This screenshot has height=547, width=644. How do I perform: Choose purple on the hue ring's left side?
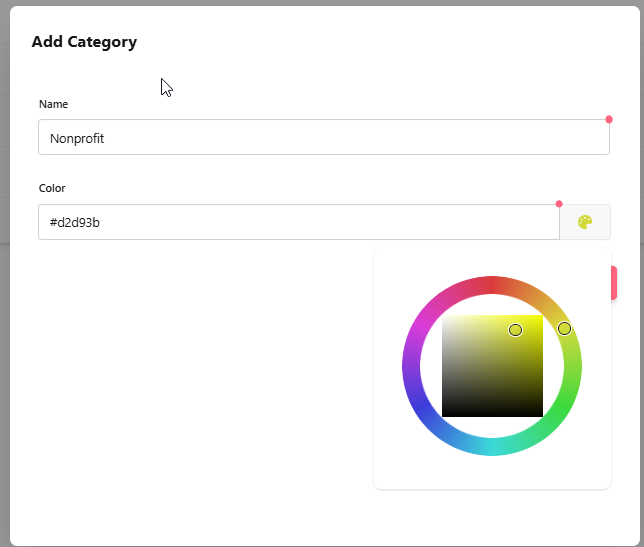coord(411,366)
